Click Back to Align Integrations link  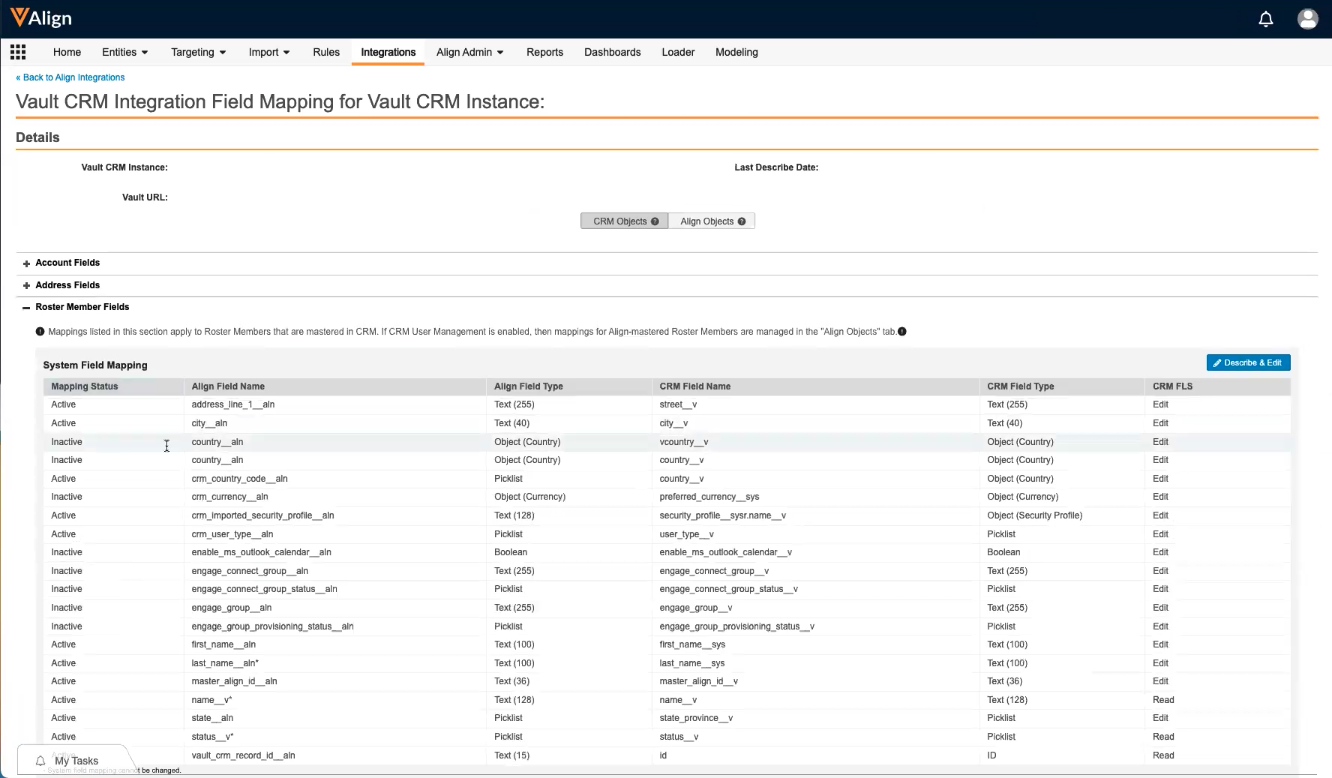pos(70,77)
